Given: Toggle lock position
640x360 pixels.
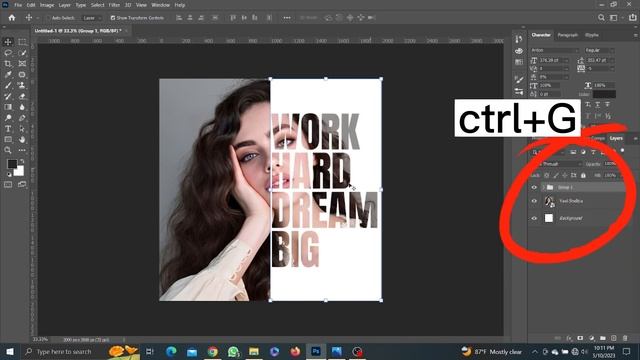Looking at the screenshot, I should [564, 176].
